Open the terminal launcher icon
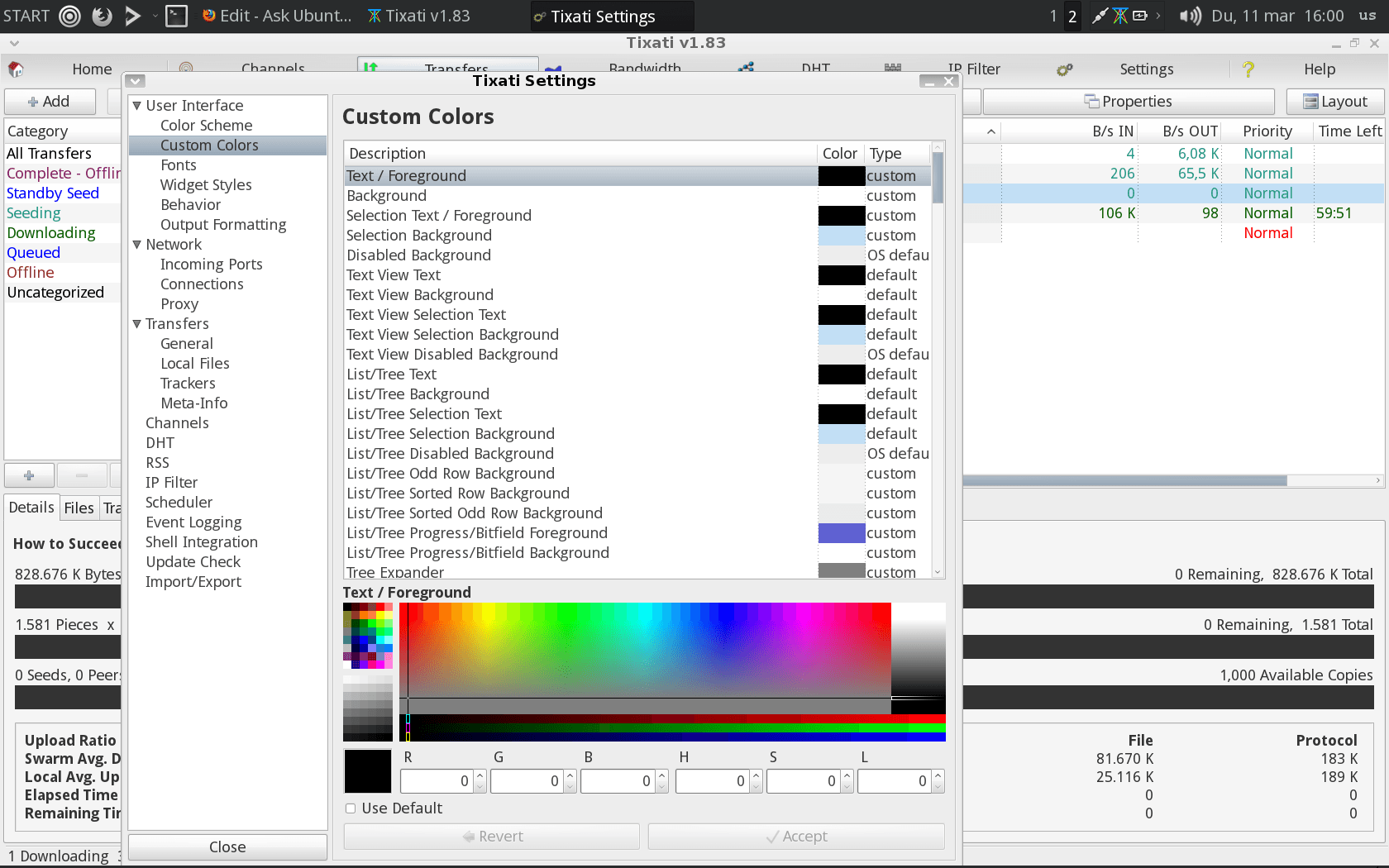 176,16
